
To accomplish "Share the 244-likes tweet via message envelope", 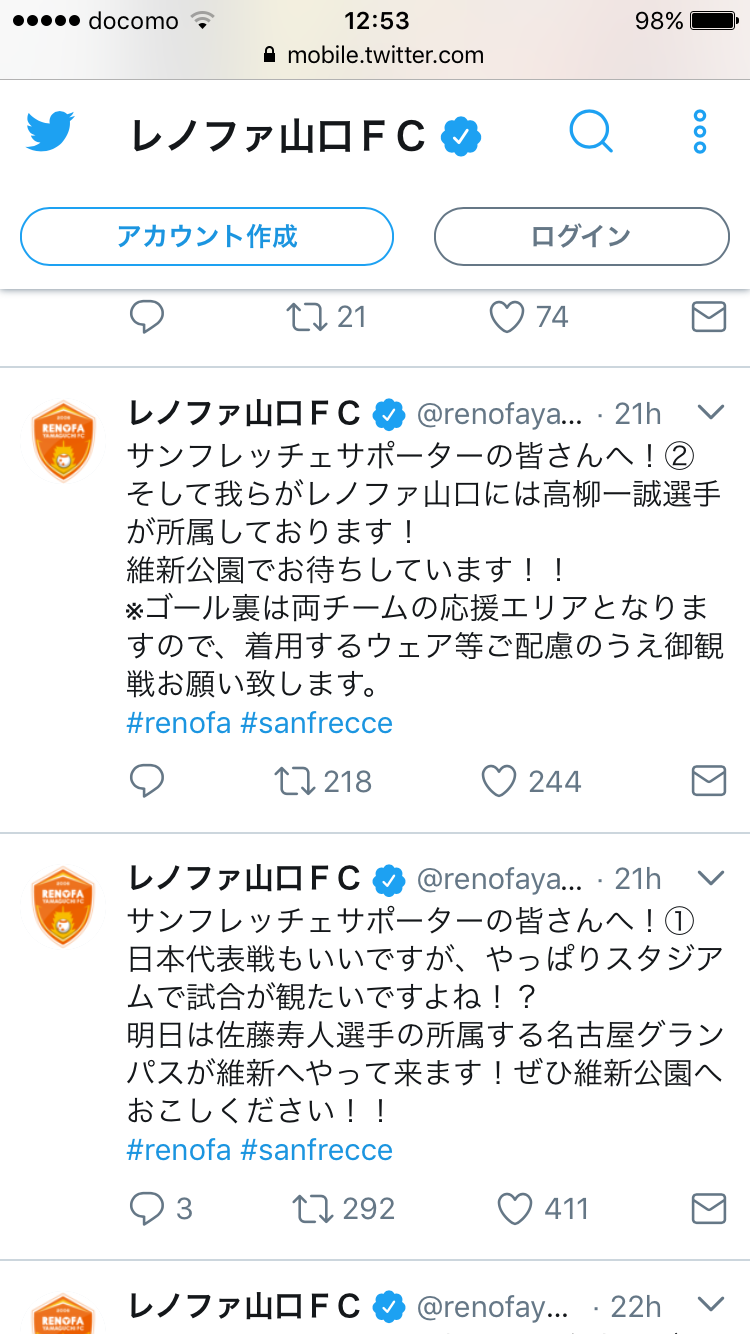I will click(709, 781).
